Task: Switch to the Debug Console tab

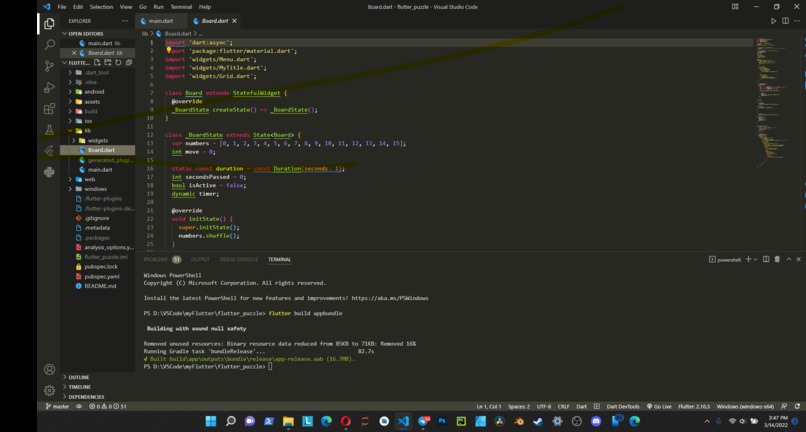Action: point(239,259)
